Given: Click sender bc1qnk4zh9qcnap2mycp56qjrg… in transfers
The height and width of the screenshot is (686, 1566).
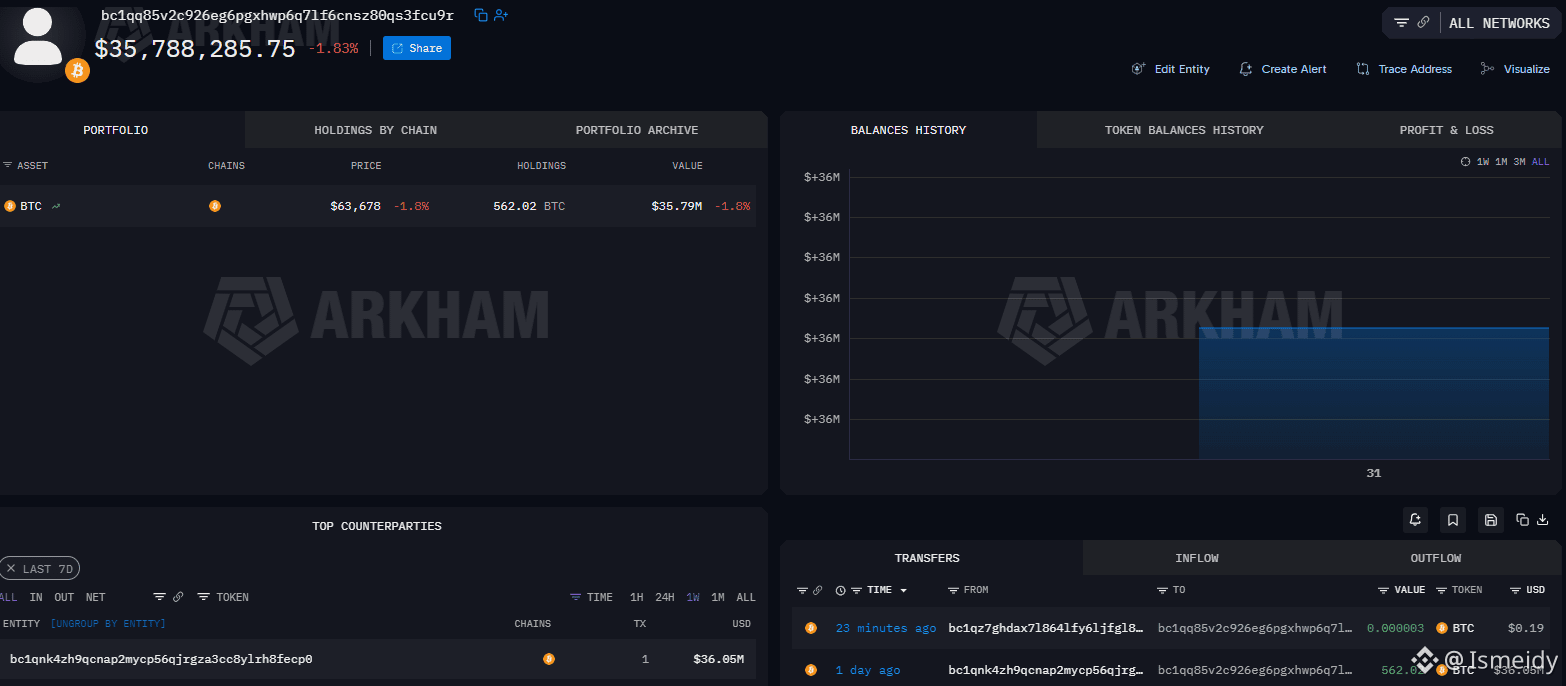Looking at the screenshot, I should [1045, 670].
